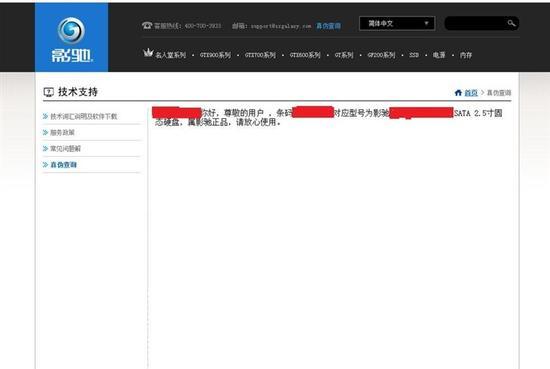Open the GTX700系列 menu
This screenshot has height=369, width=550.
(x=260, y=55)
